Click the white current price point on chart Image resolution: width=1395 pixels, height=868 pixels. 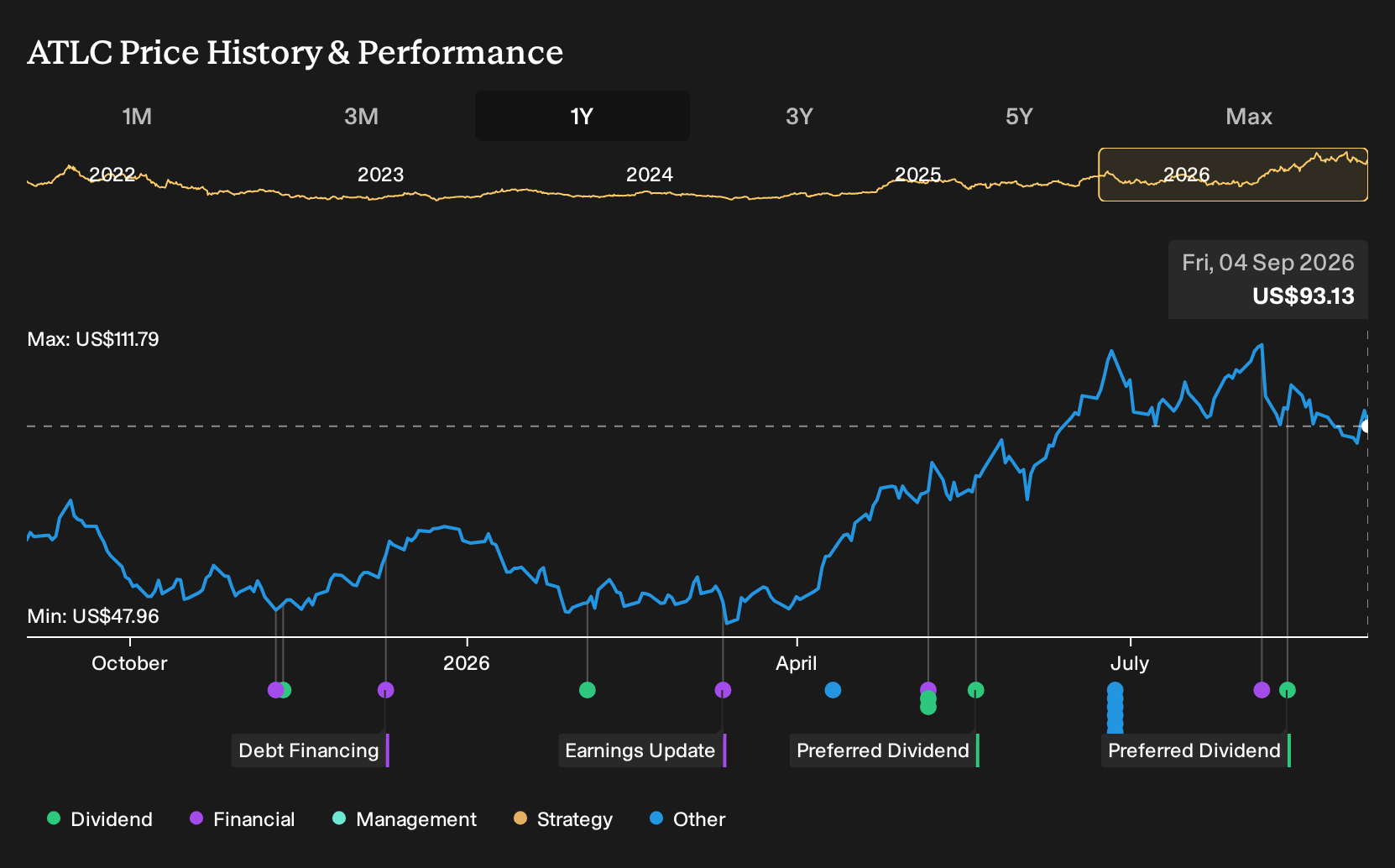pyautogui.click(x=1366, y=426)
